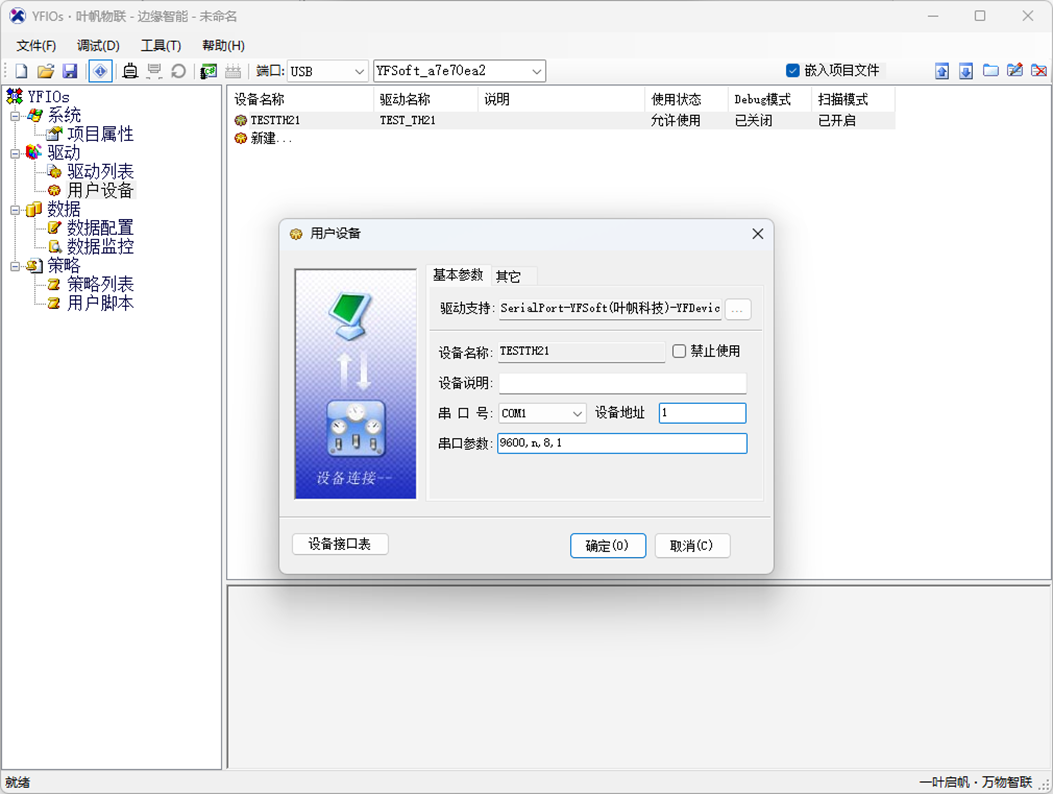This screenshot has width=1053, height=794.
Task: Click the 设备接口表 button
Action: coord(340,544)
